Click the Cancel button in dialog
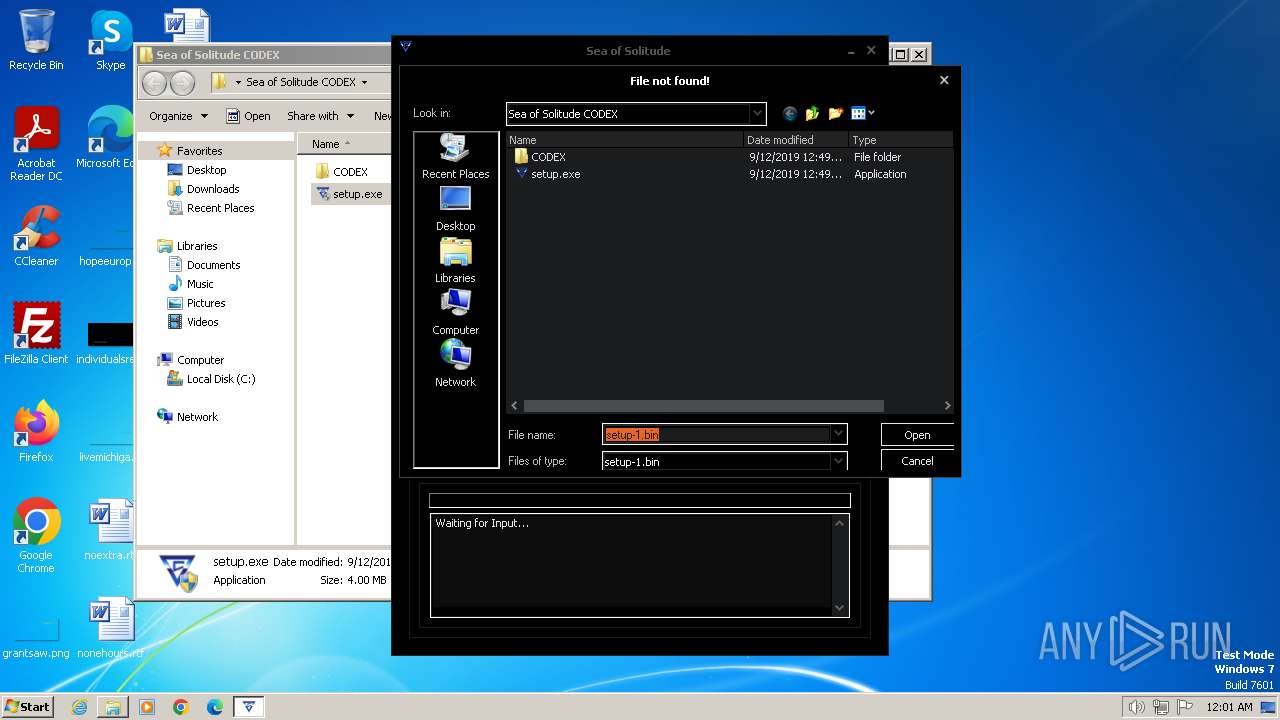This screenshot has width=1280, height=720. click(917, 461)
